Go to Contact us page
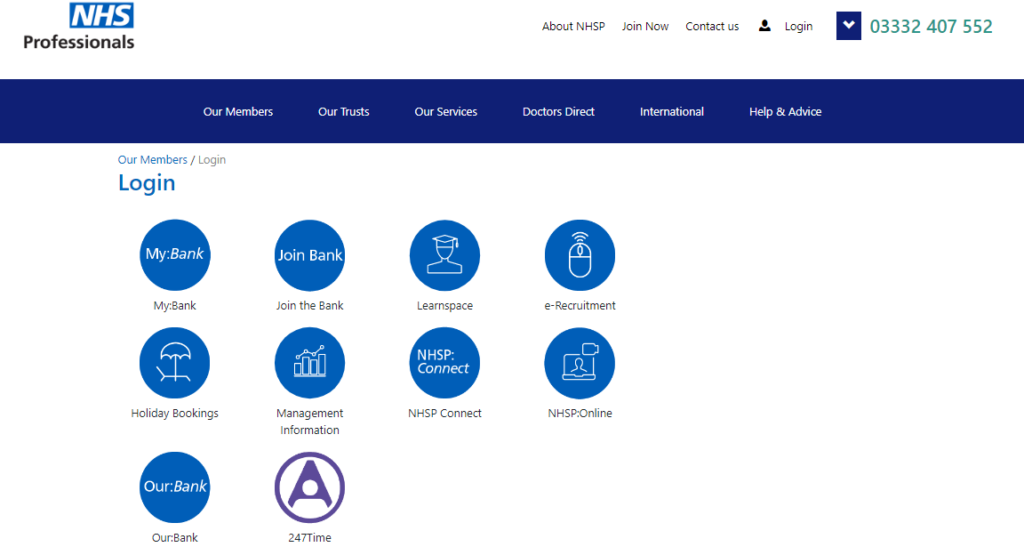This screenshot has height=547, width=1024. (x=712, y=26)
